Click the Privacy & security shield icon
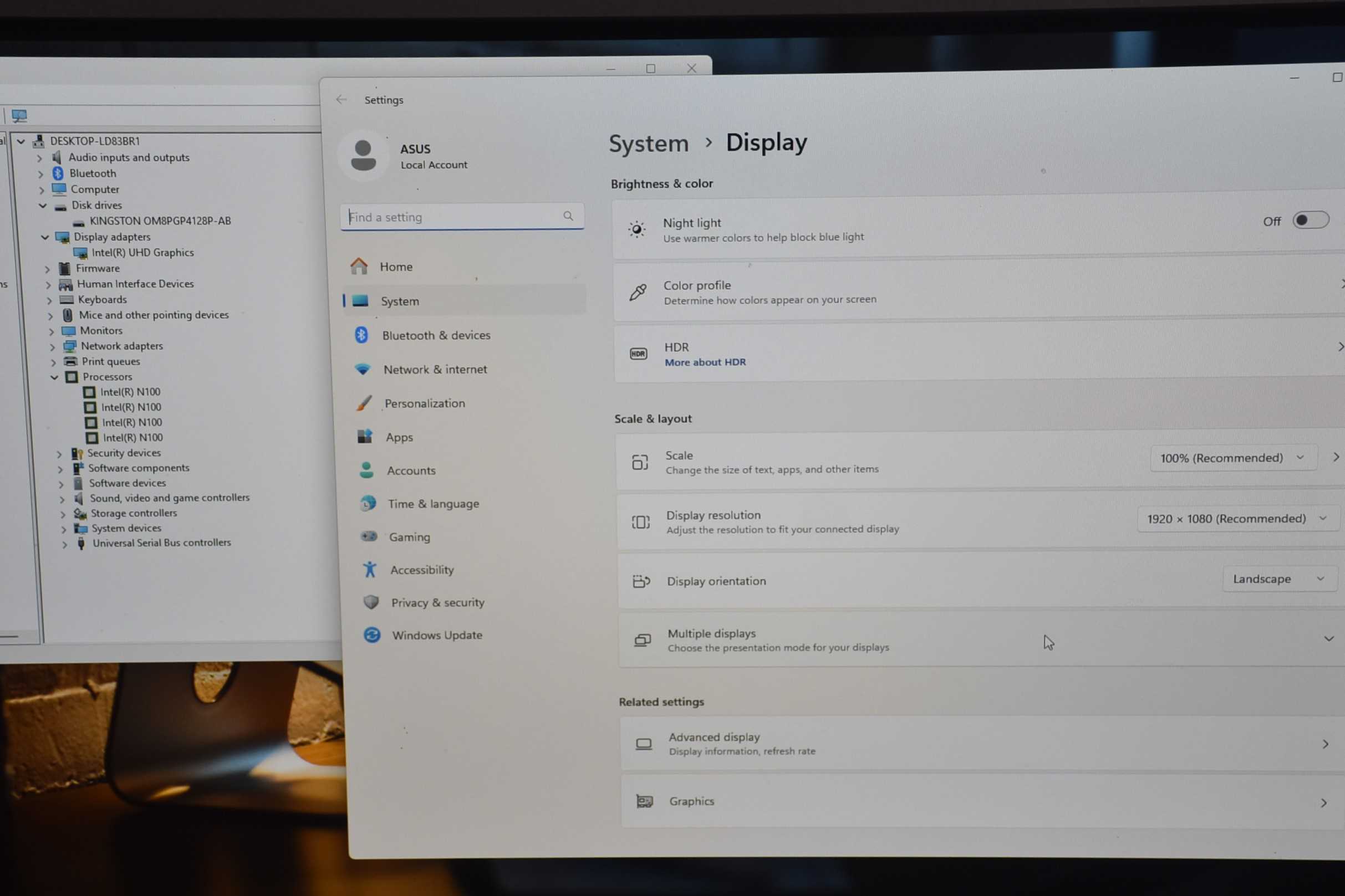Screen dimensions: 1345x896 click(371, 602)
